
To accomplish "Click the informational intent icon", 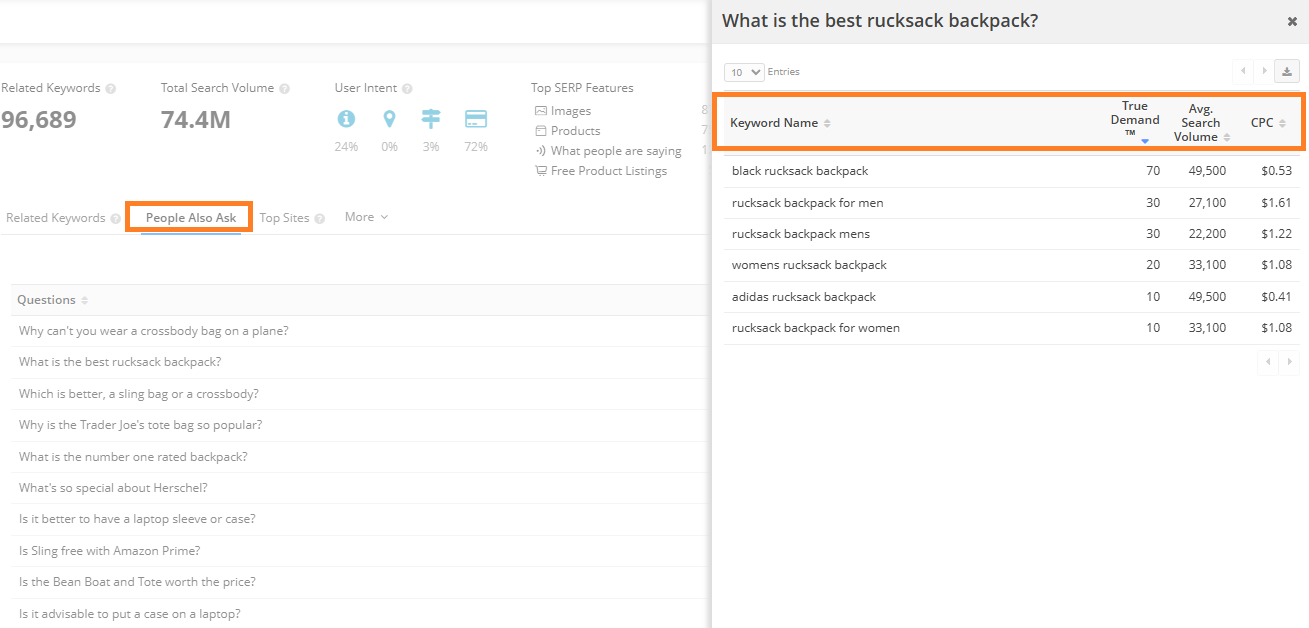I will 346,119.
